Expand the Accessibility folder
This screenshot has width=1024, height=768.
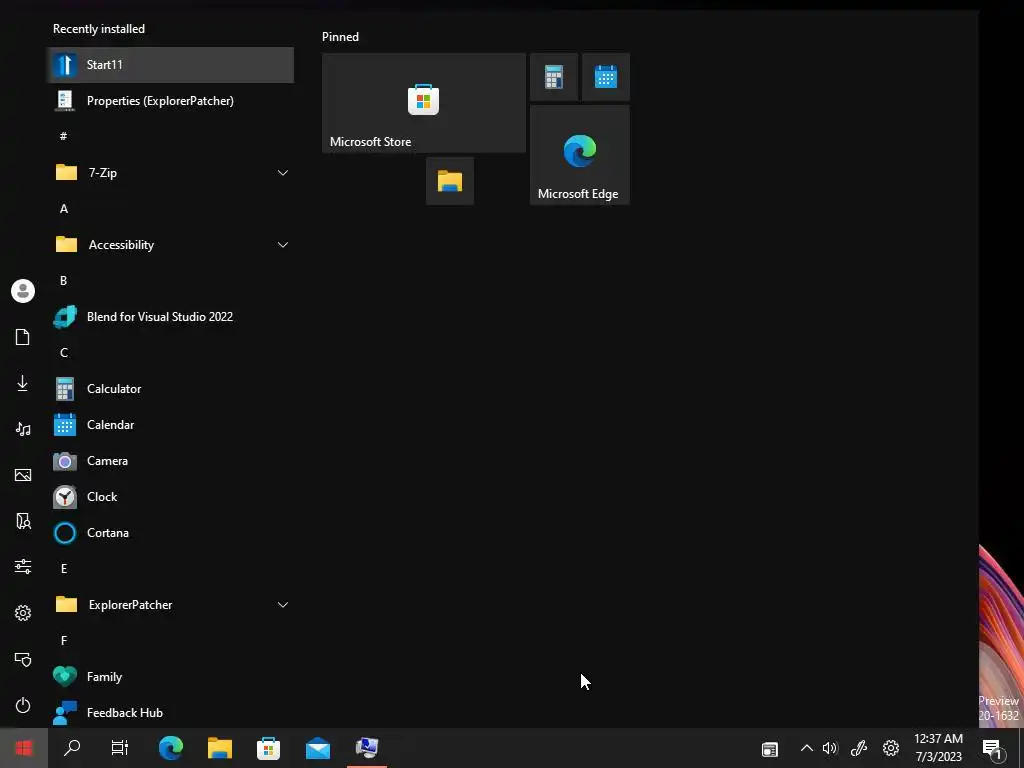pyautogui.click(x=170, y=245)
